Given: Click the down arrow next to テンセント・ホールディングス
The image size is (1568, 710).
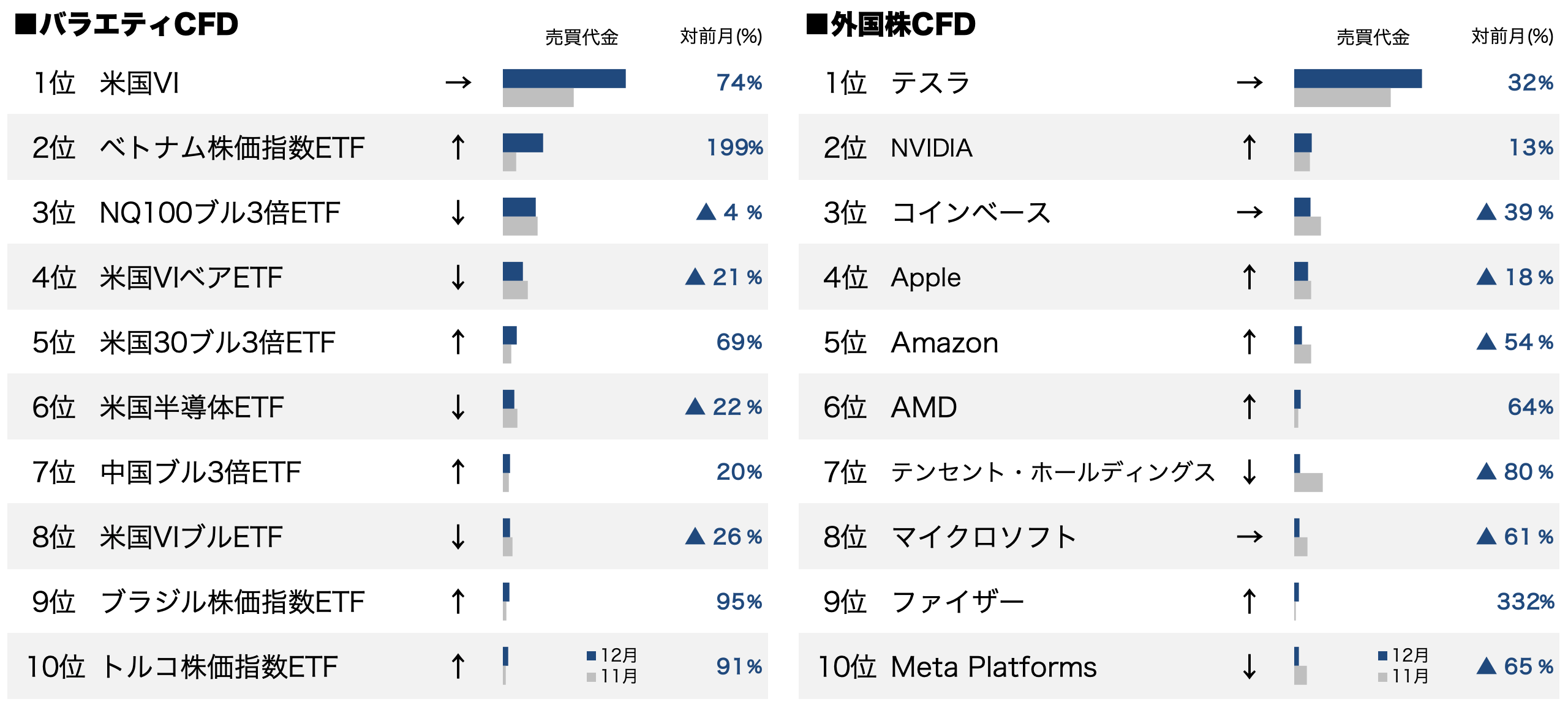Looking at the screenshot, I should [x=1249, y=472].
